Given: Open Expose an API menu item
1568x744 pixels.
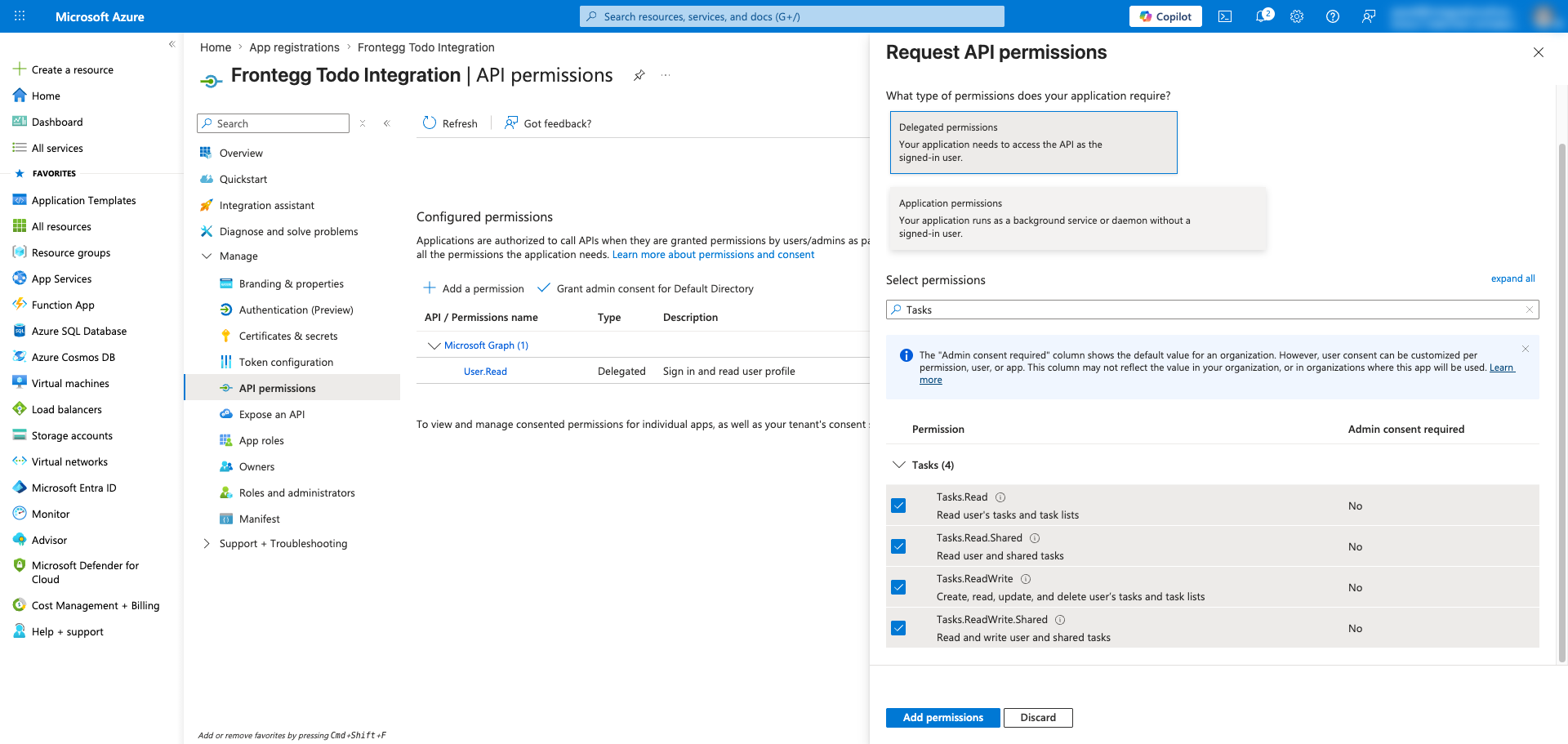Looking at the screenshot, I should 272,414.
